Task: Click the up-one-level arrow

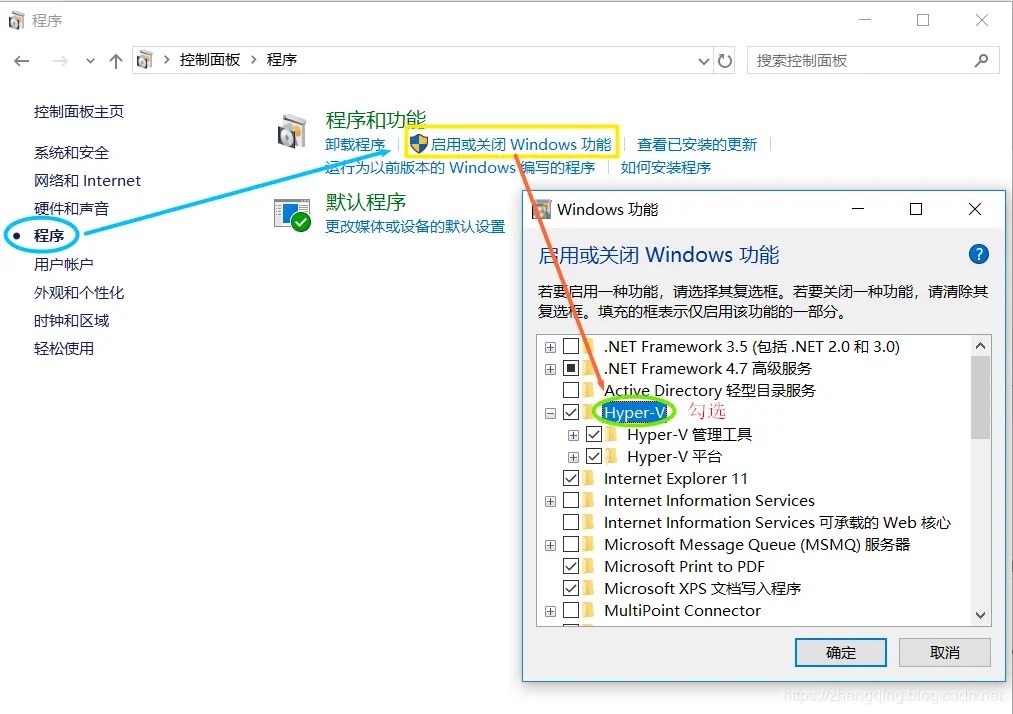Action: click(x=116, y=61)
